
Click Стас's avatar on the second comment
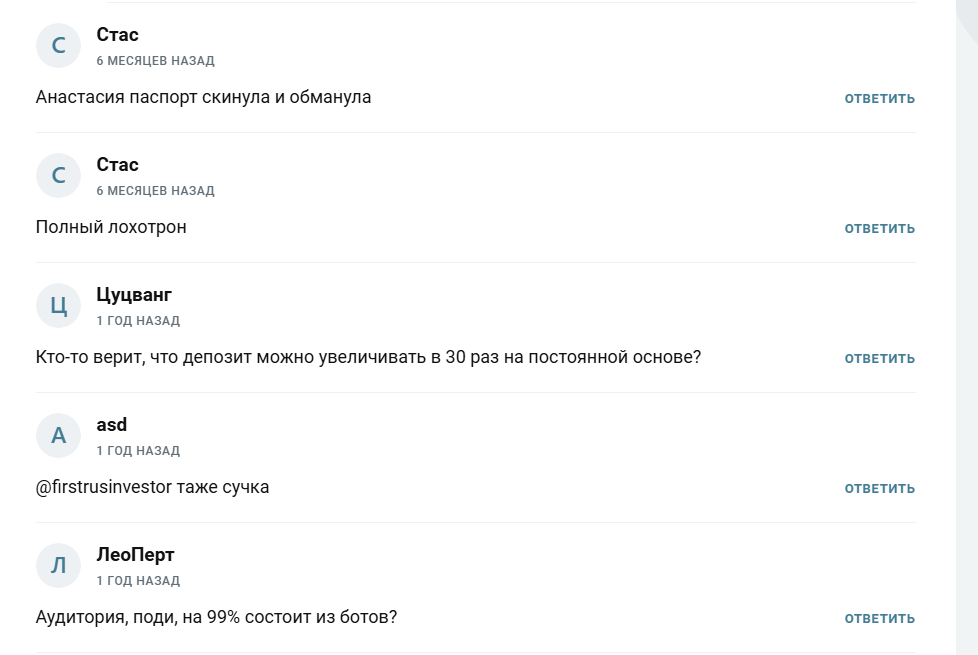click(59, 175)
